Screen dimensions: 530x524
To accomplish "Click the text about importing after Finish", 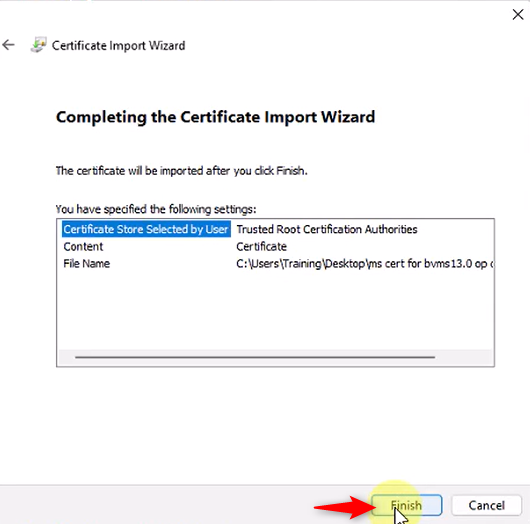I will coord(182,171).
